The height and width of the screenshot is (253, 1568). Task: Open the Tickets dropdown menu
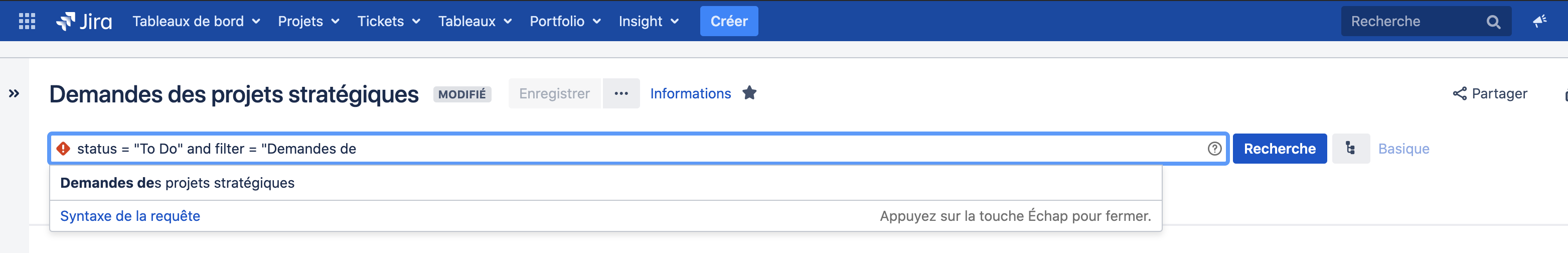point(388,22)
